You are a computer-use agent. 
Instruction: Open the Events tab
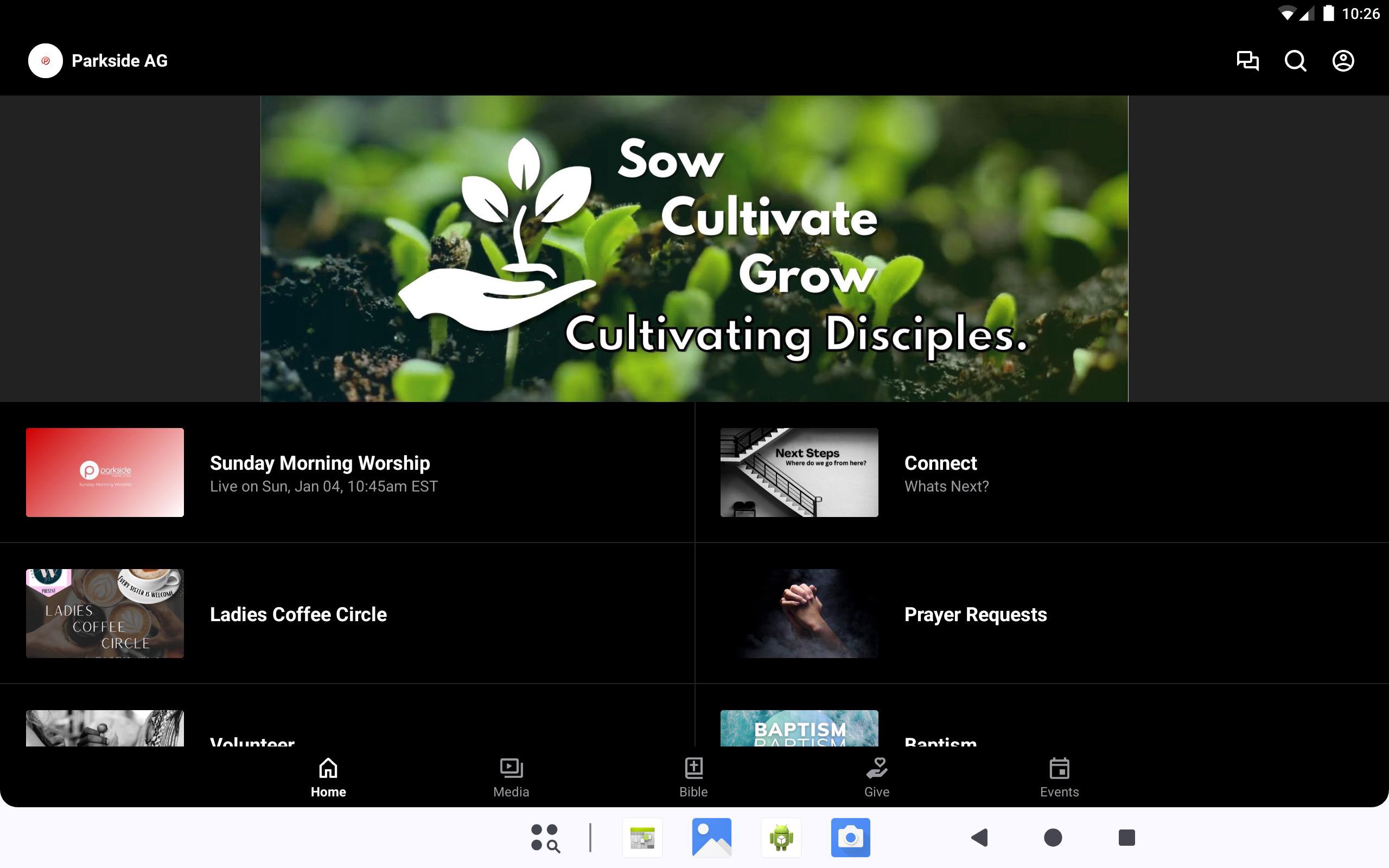coord(1059,777)
